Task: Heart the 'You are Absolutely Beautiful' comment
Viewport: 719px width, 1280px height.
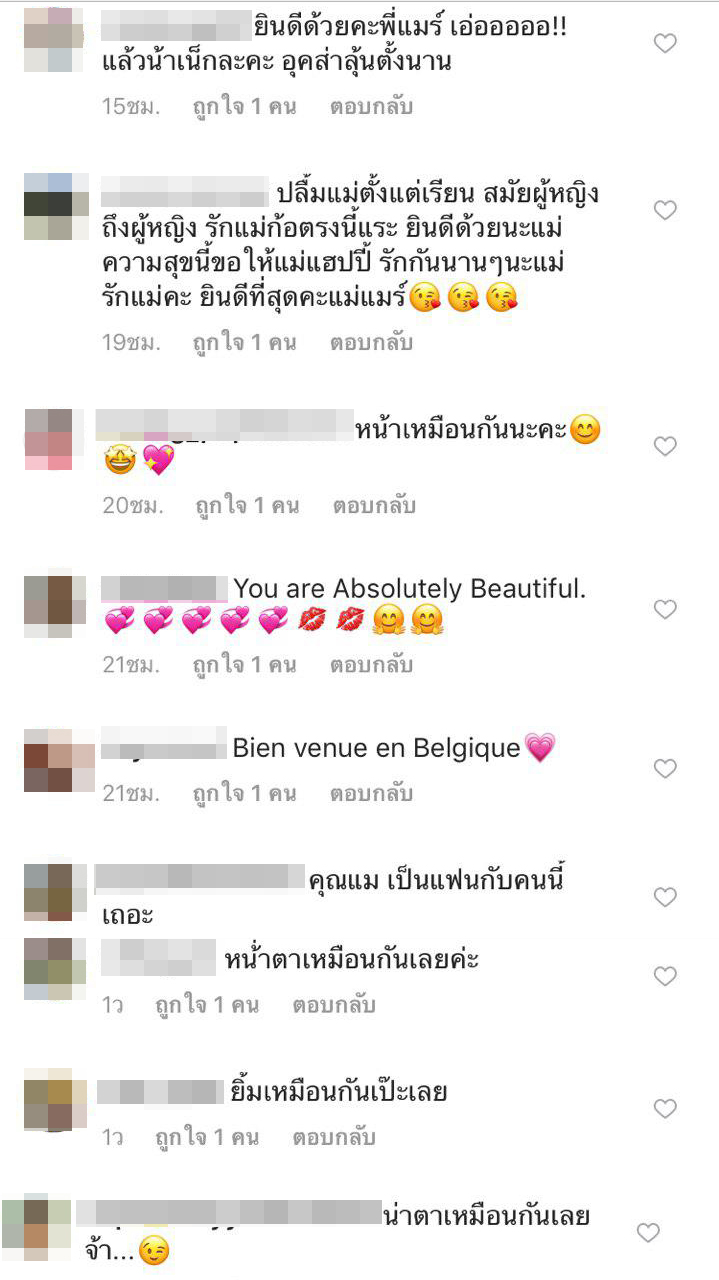Action: (665, 609)
